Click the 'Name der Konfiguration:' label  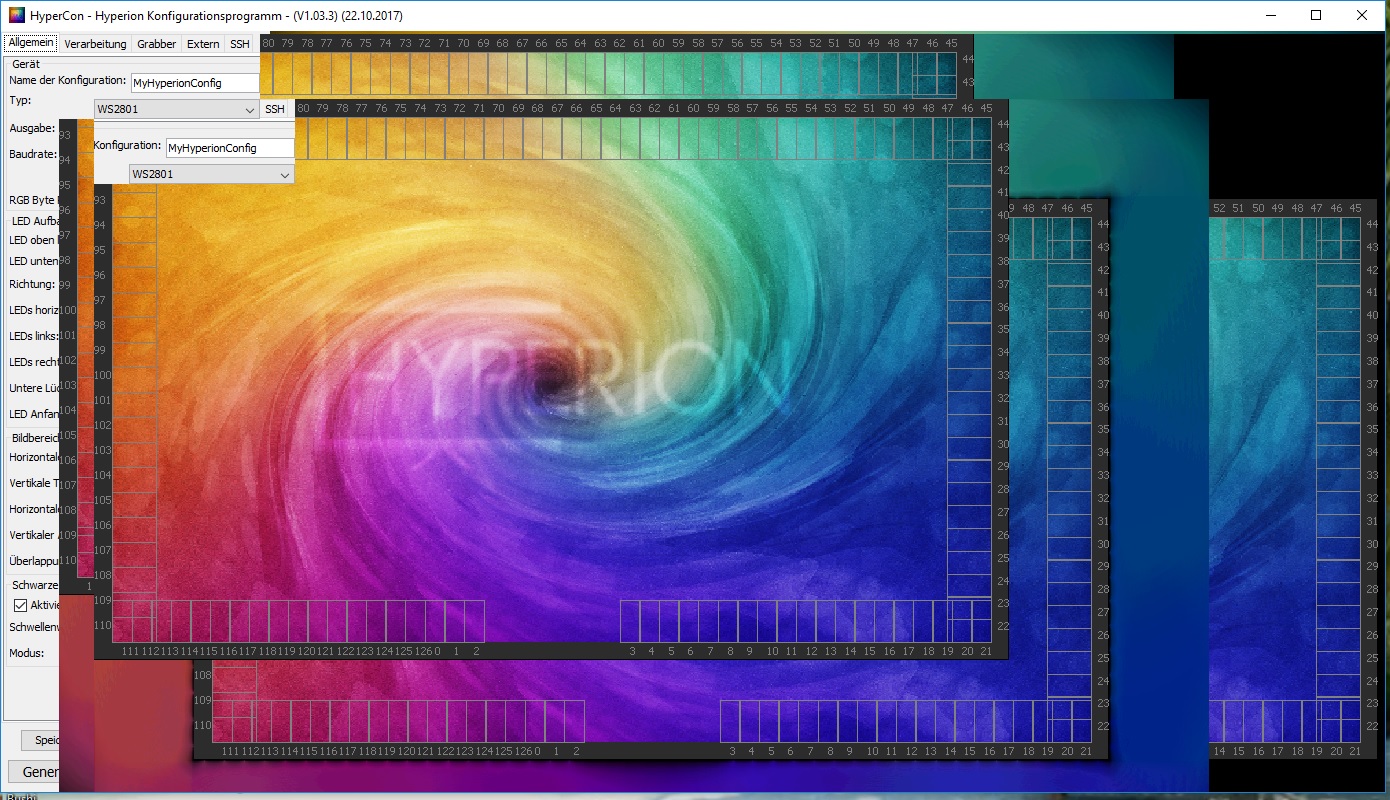pyautogui.click(x=68, y=80)
